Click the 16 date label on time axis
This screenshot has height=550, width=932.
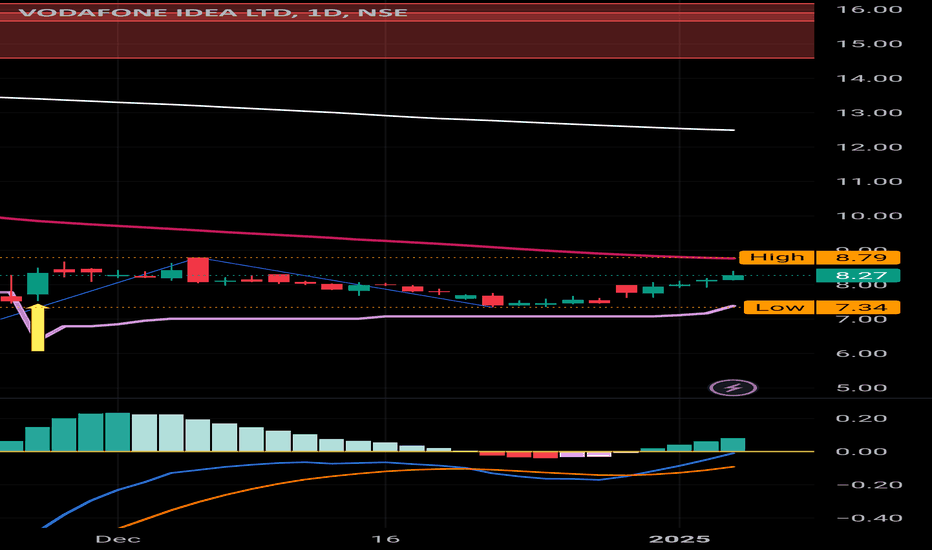[x=385, y=539]
